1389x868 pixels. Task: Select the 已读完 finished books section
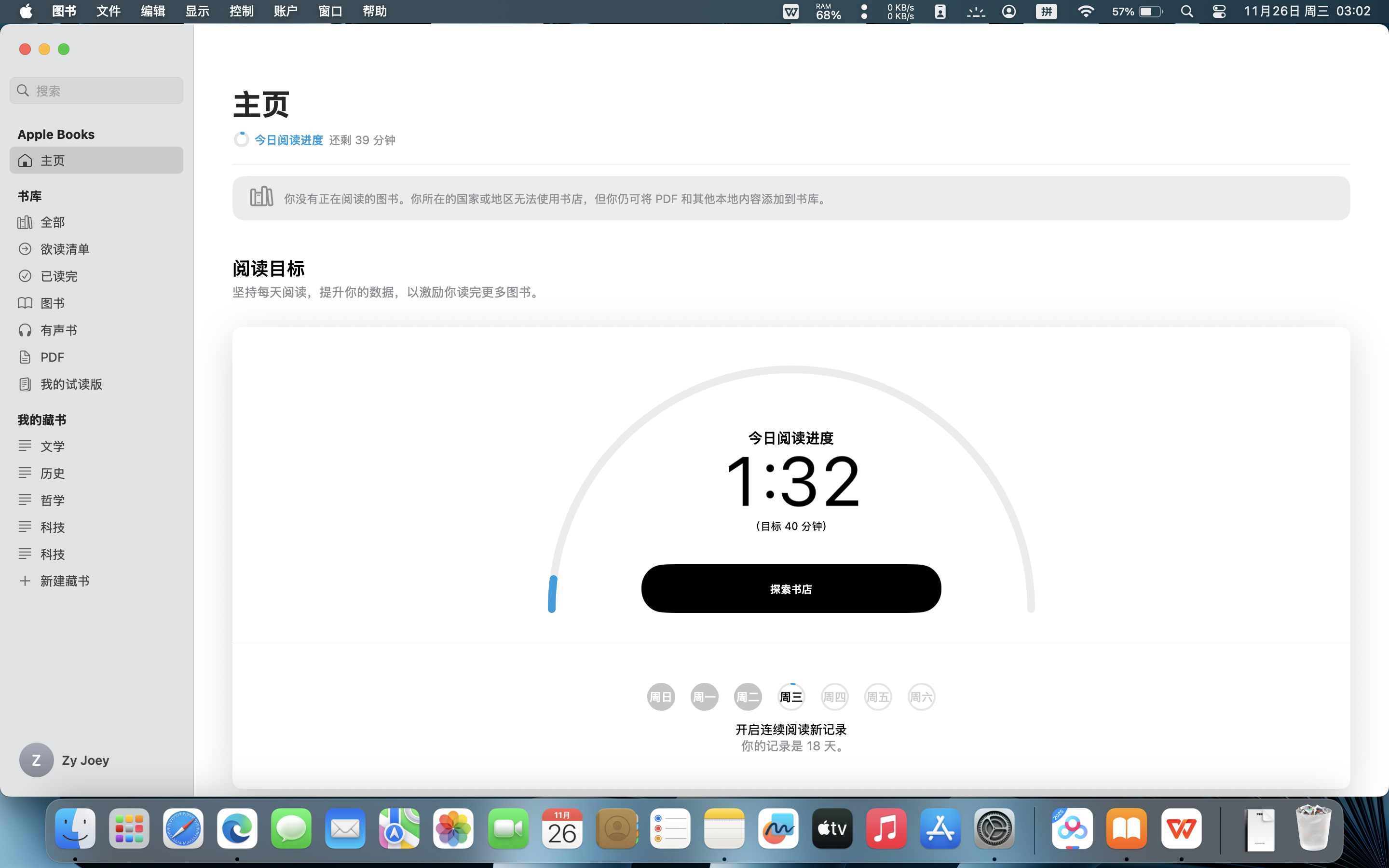pyautogui.click(x=58, y=276)
